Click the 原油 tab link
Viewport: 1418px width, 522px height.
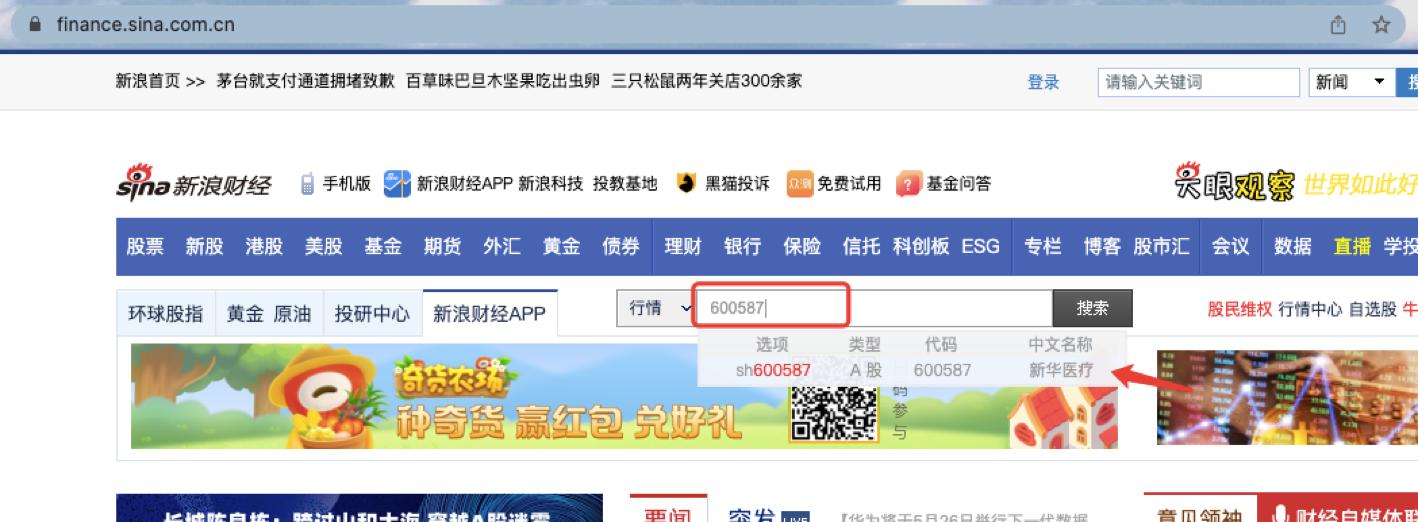(x=292, y=314)
